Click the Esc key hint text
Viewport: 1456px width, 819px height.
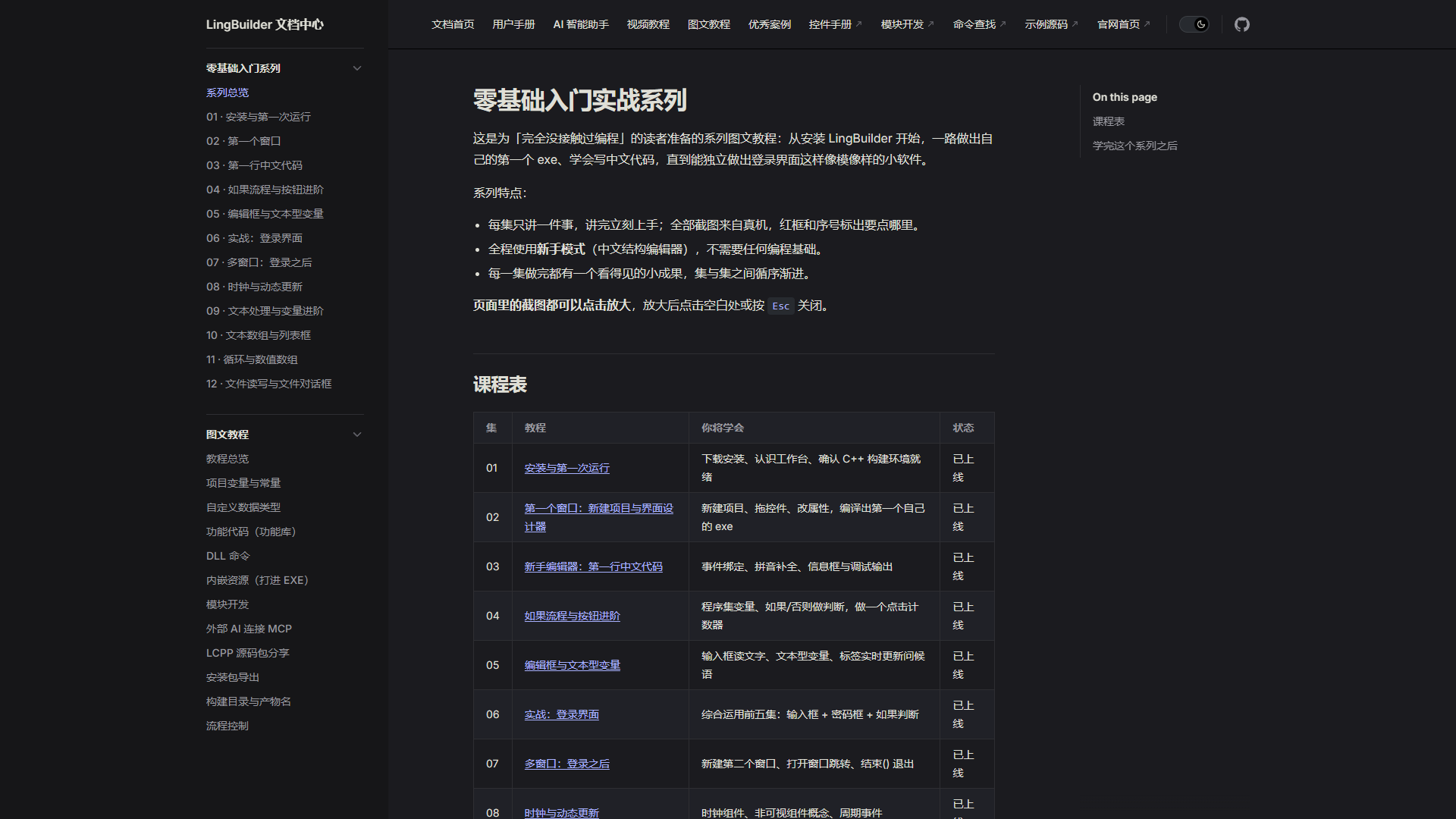point(781,306)
